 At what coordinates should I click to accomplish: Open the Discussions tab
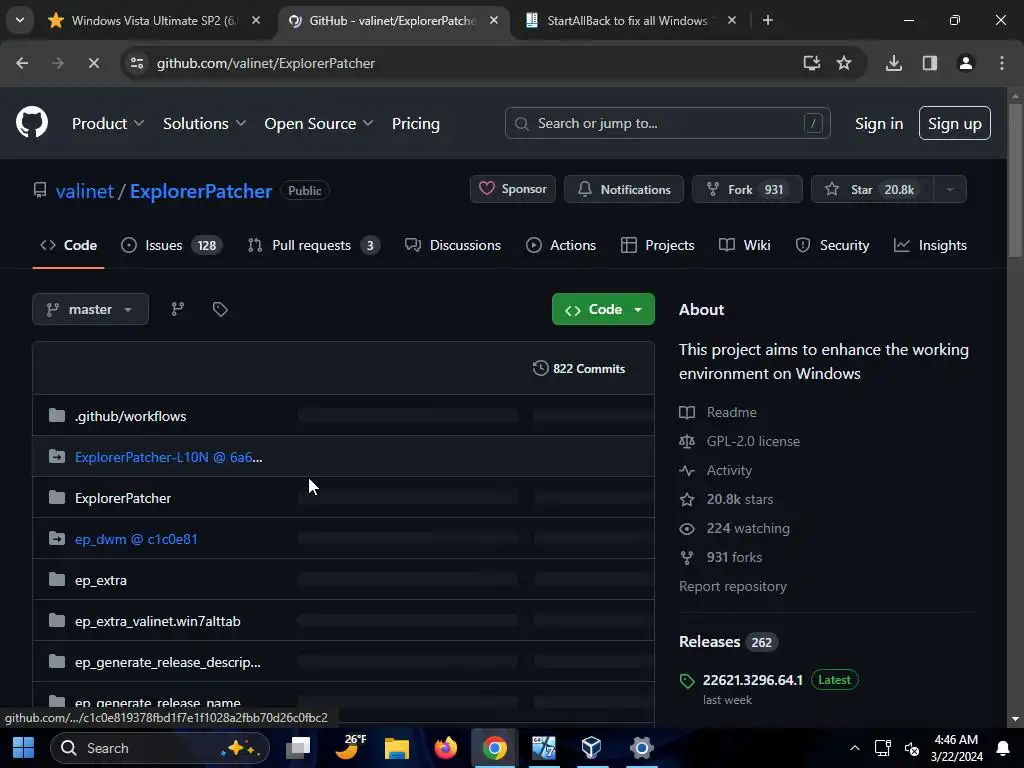pos(453,246)
